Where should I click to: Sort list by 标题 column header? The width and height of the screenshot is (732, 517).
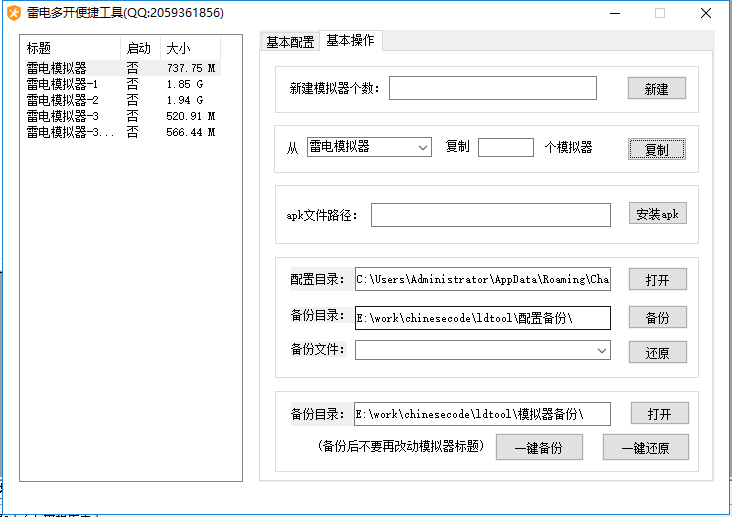(70, 48)
